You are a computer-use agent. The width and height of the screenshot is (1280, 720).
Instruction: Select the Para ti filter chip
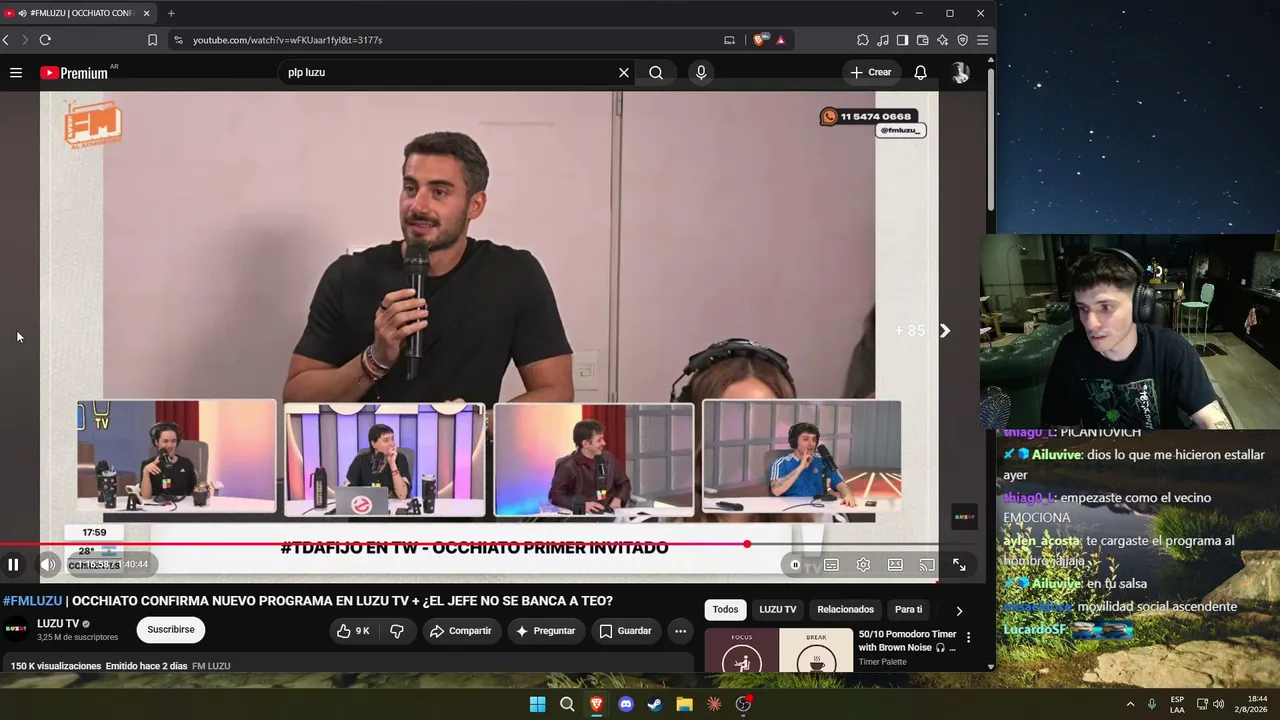tap(908, 610)
